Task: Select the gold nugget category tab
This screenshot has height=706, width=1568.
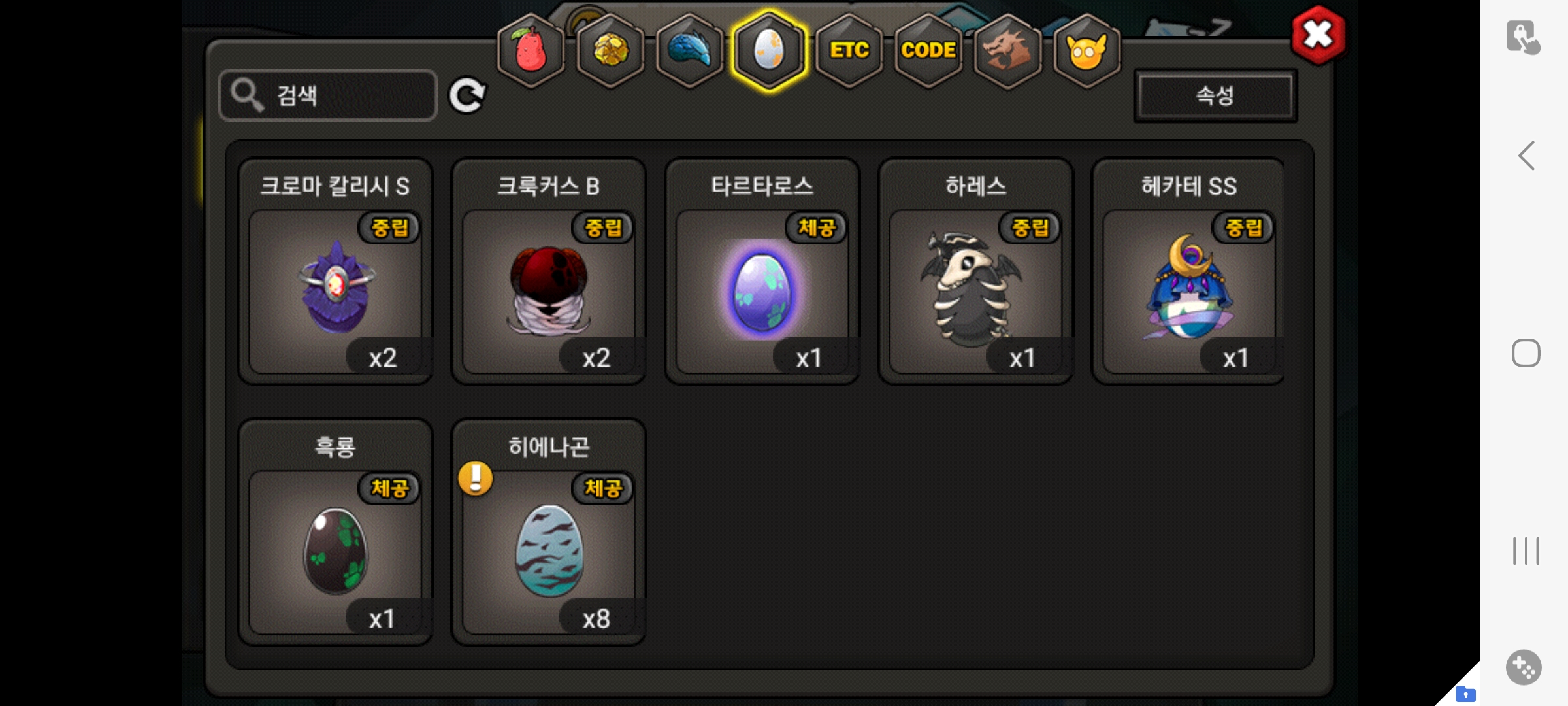Action: click(610, 51)
